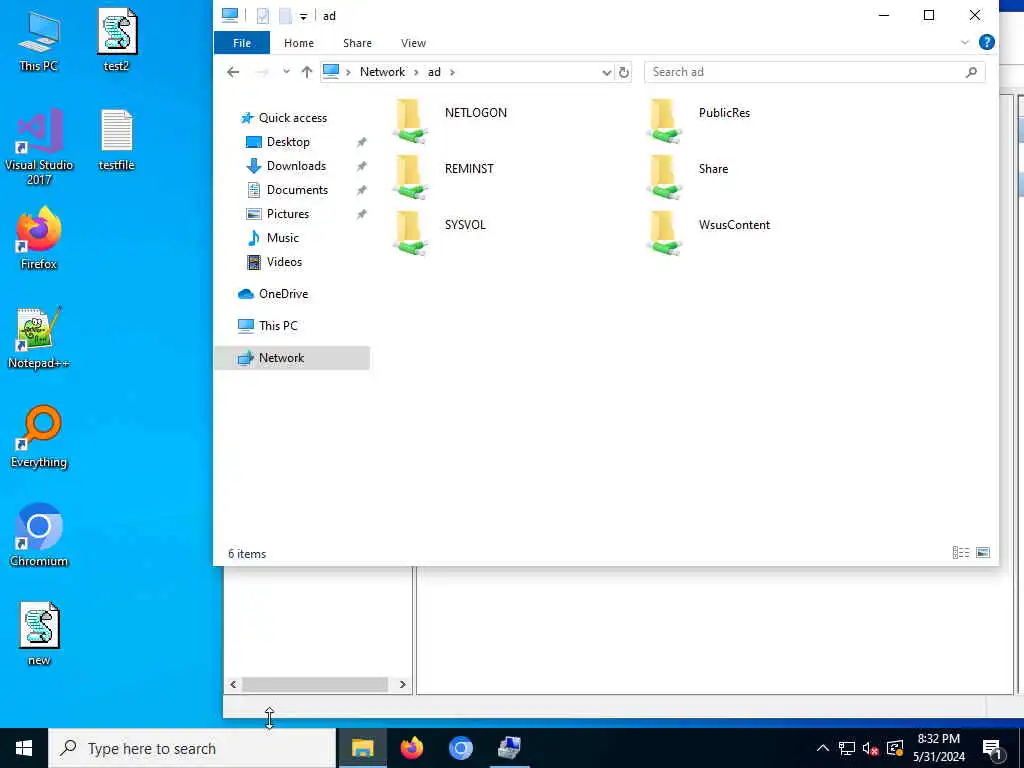The height and width of the screenshot is (768, 1024).
Task: Customize Quick Access Toolbar dropdown
Action: click(x=303, y=16)
